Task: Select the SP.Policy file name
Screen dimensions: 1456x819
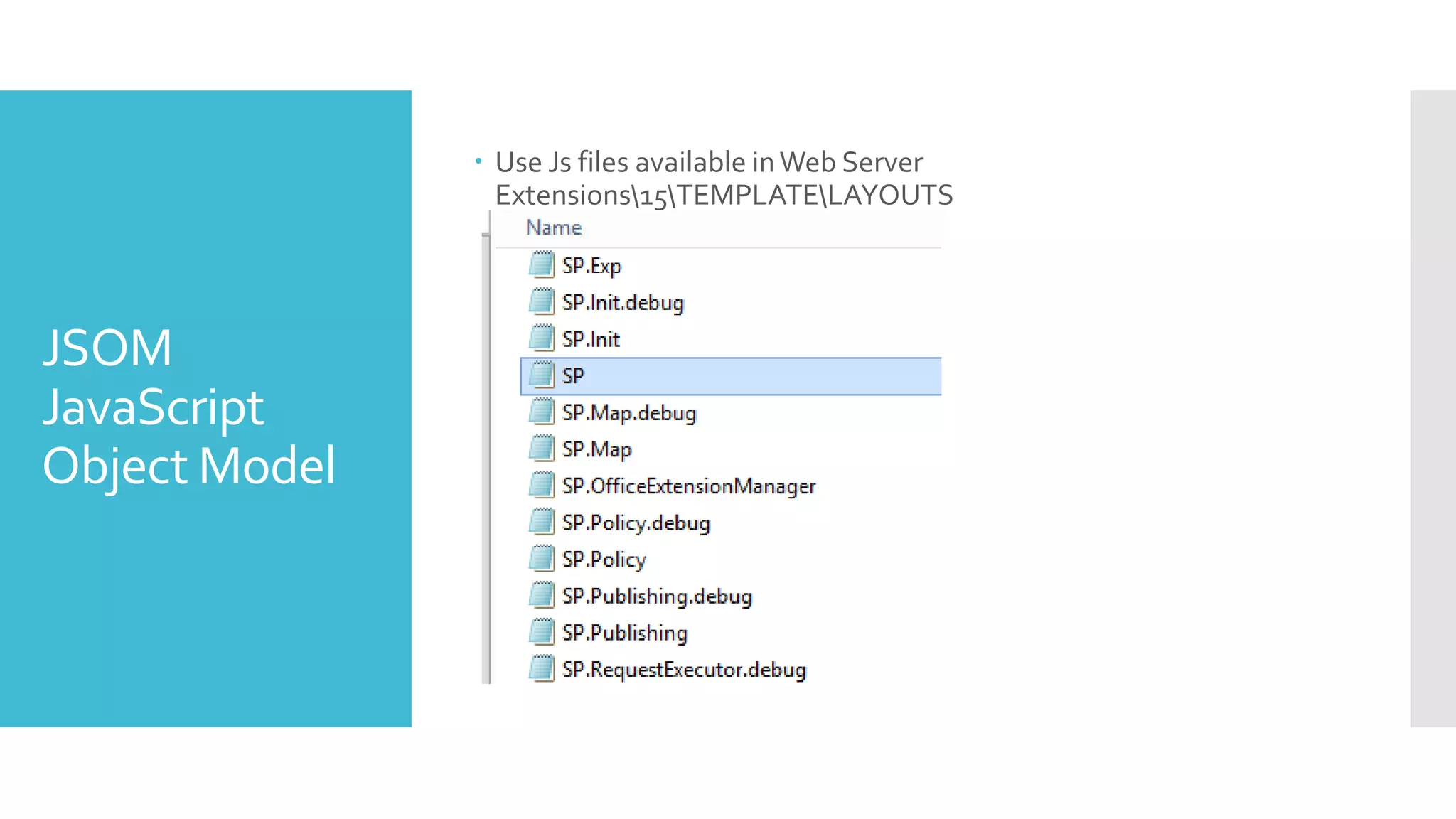Action: coord(604,560)
